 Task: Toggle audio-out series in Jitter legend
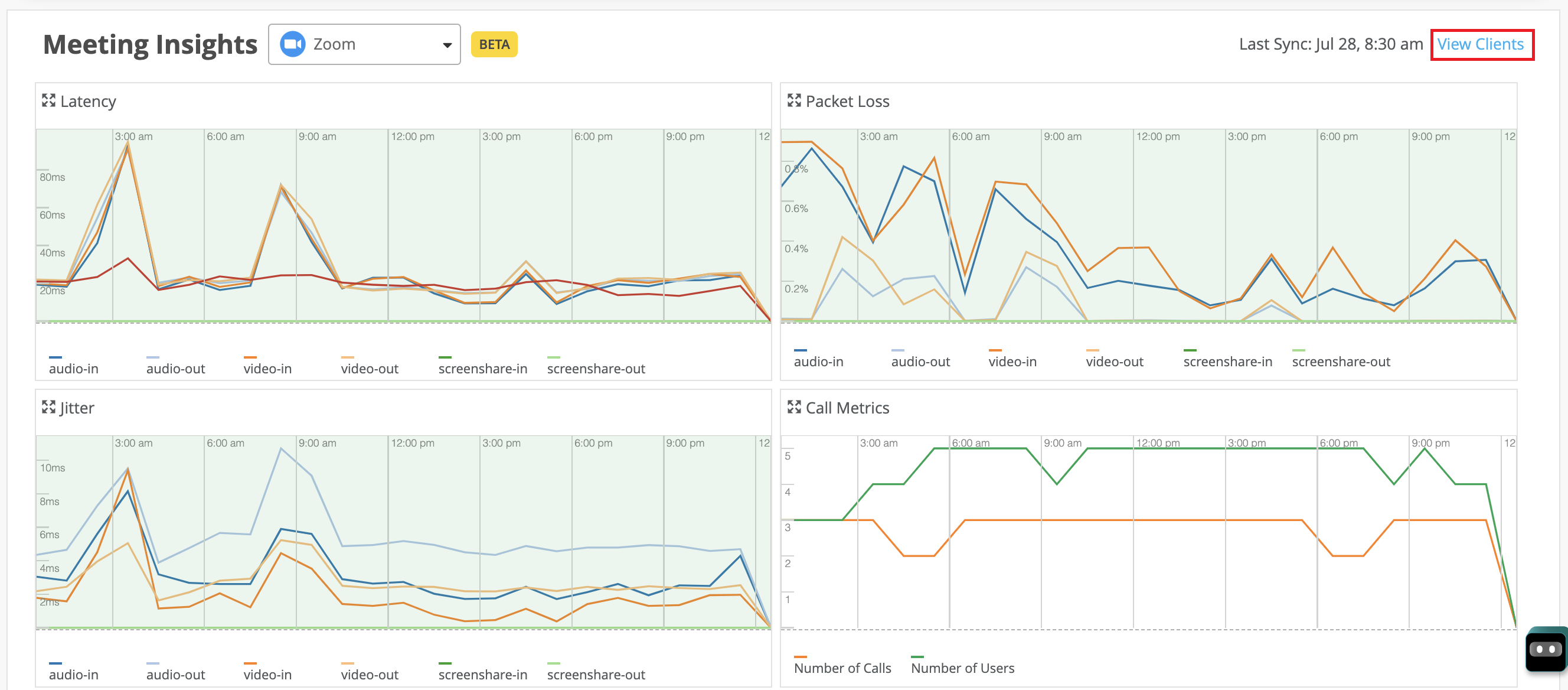tap(175, 674)
